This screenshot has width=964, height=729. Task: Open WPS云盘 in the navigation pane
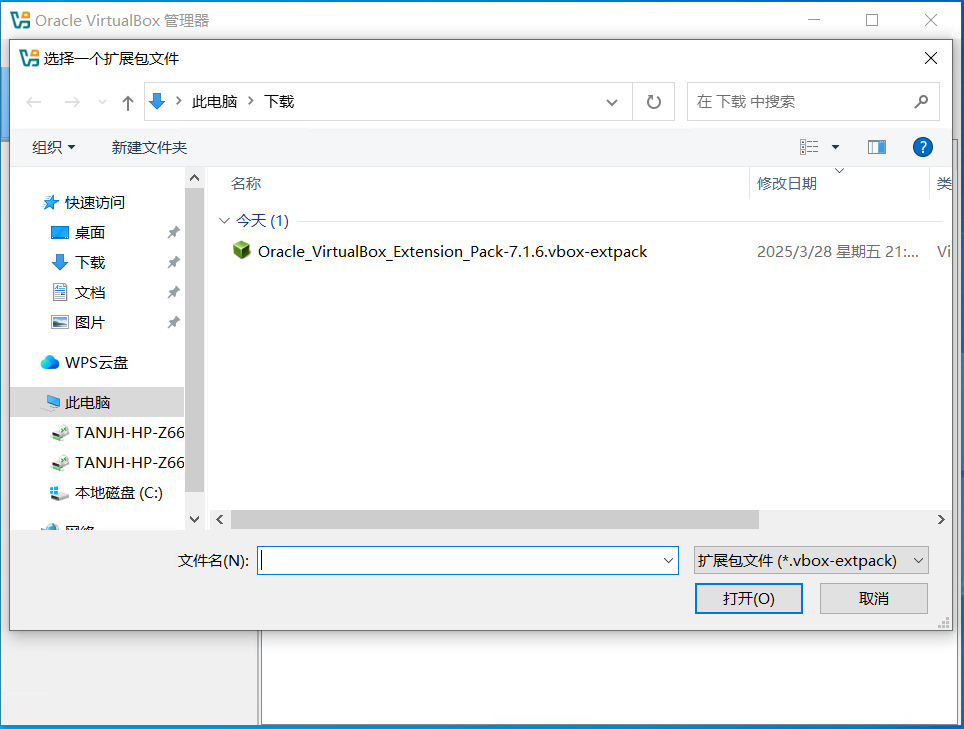pos(84,363)
